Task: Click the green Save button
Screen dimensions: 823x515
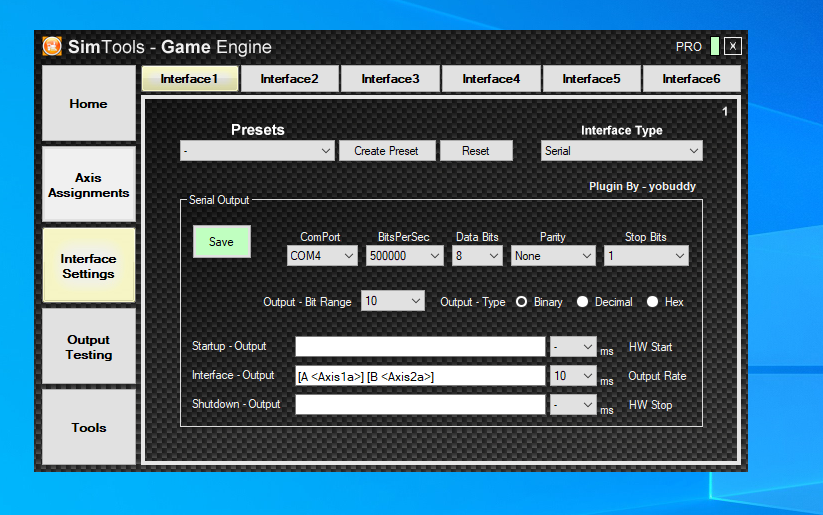Action: pos(221,241)
